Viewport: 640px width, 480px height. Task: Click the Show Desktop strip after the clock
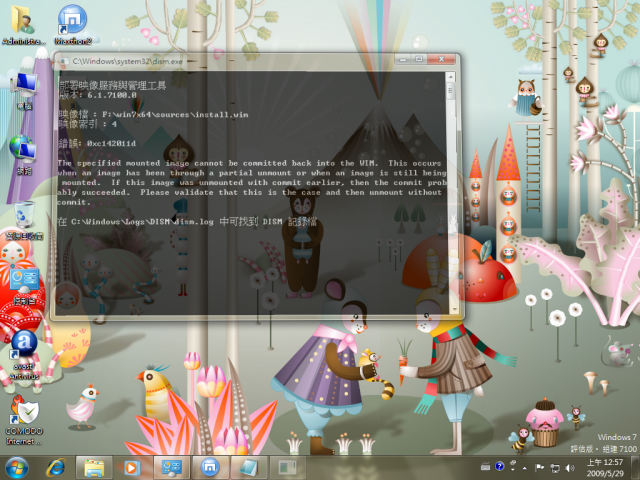coord(635,468)
